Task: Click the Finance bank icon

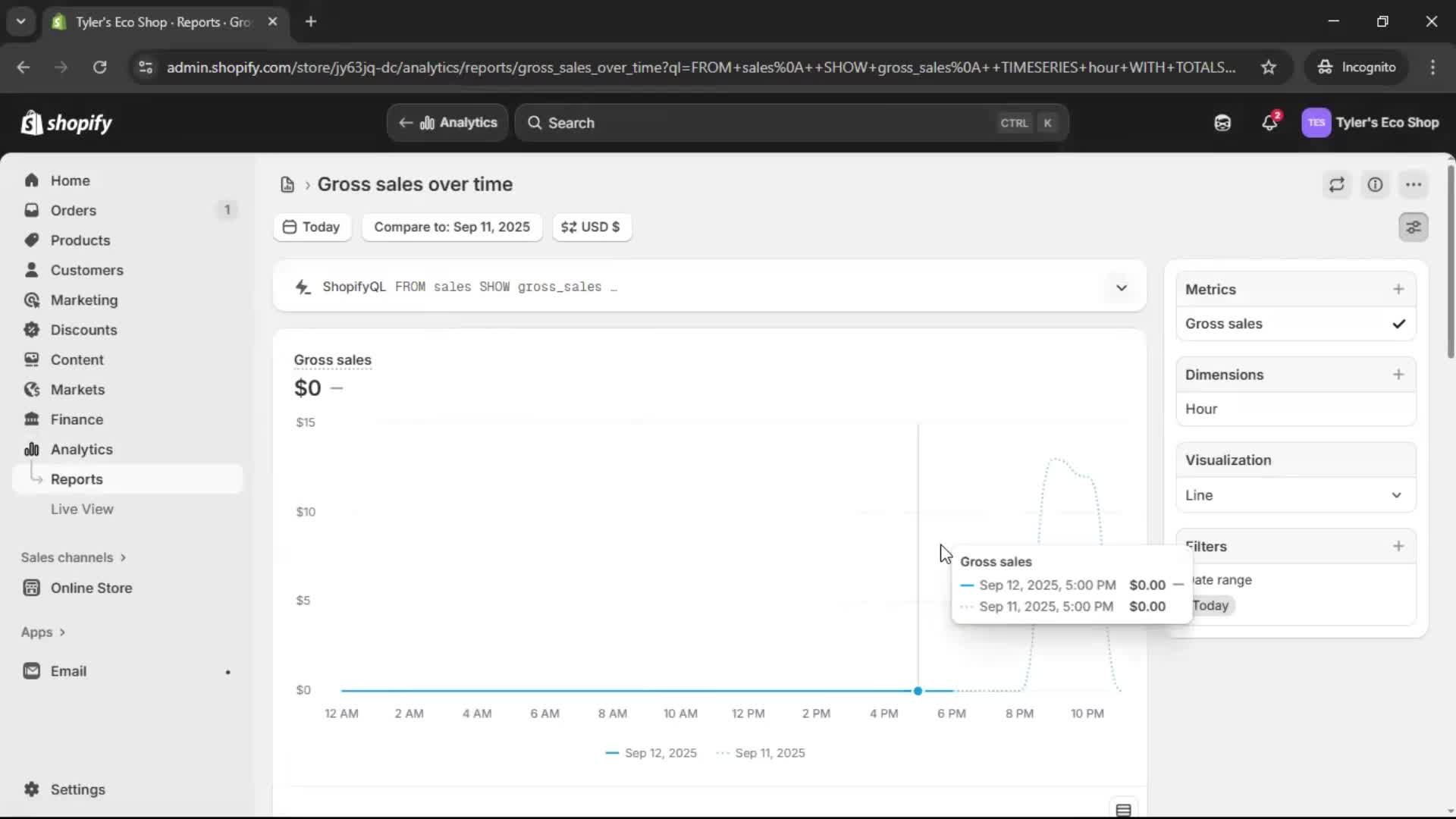Action: tap(31, 419)
